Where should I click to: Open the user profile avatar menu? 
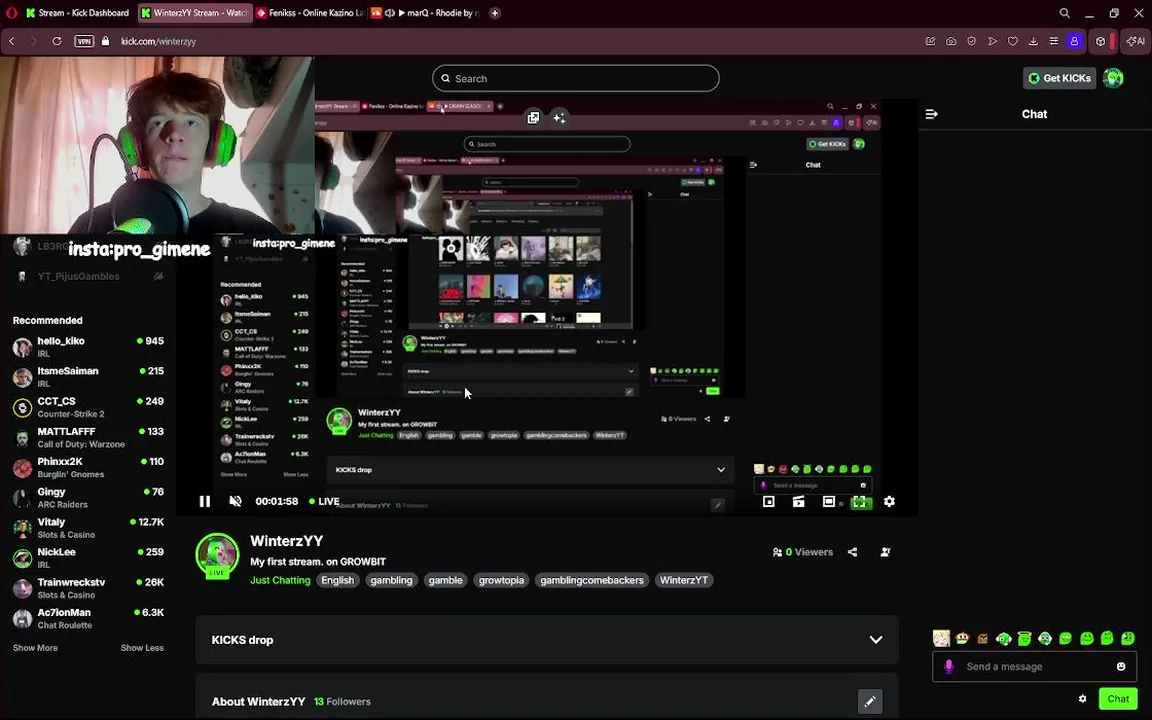pyautogui.click(x=1113, y=78)
